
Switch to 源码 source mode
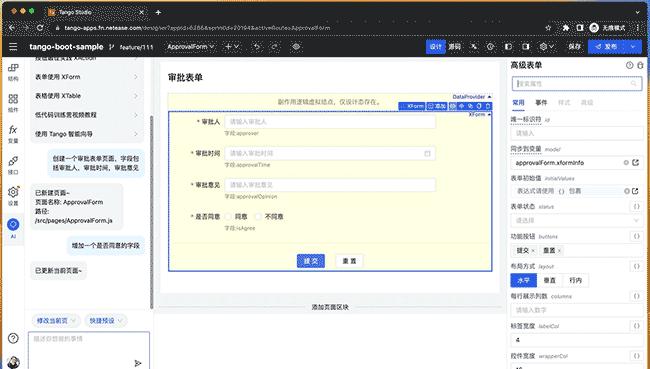[x=455, y=47]
